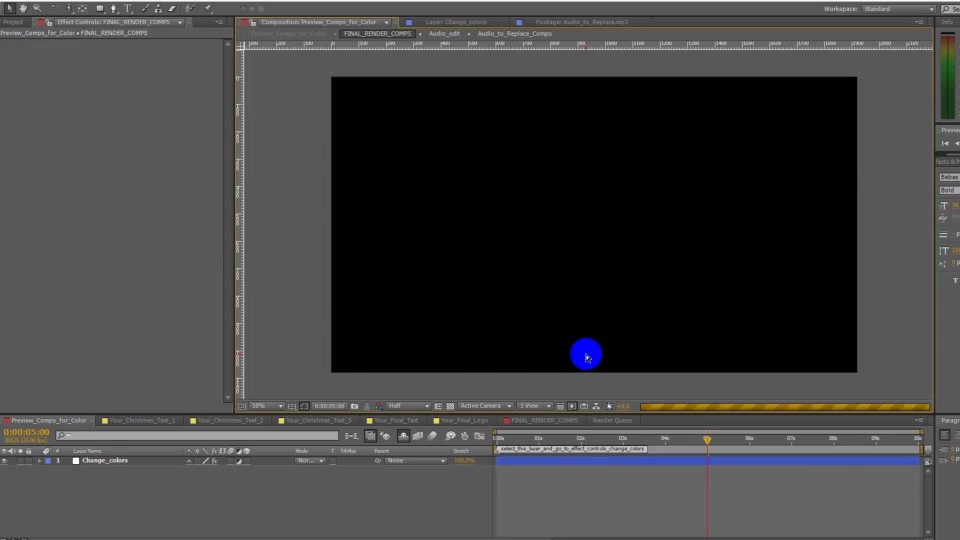The height and width of the screenshot is (540, 960).
Task: Open blending Mode dropdown for Change_colors
Action: pyautogui.click(x=310, y=461)
